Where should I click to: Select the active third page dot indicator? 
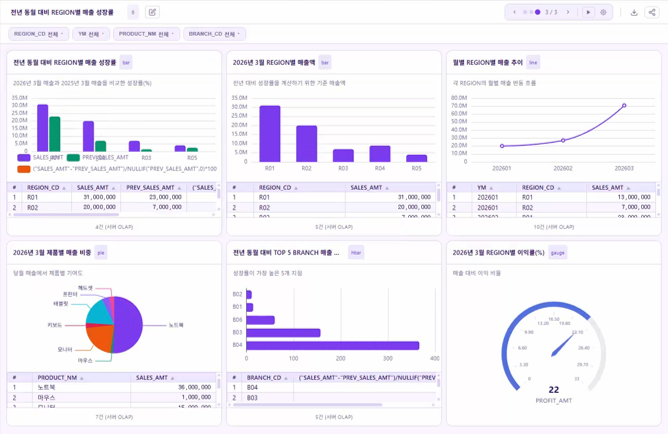click(x=538, y=12)
